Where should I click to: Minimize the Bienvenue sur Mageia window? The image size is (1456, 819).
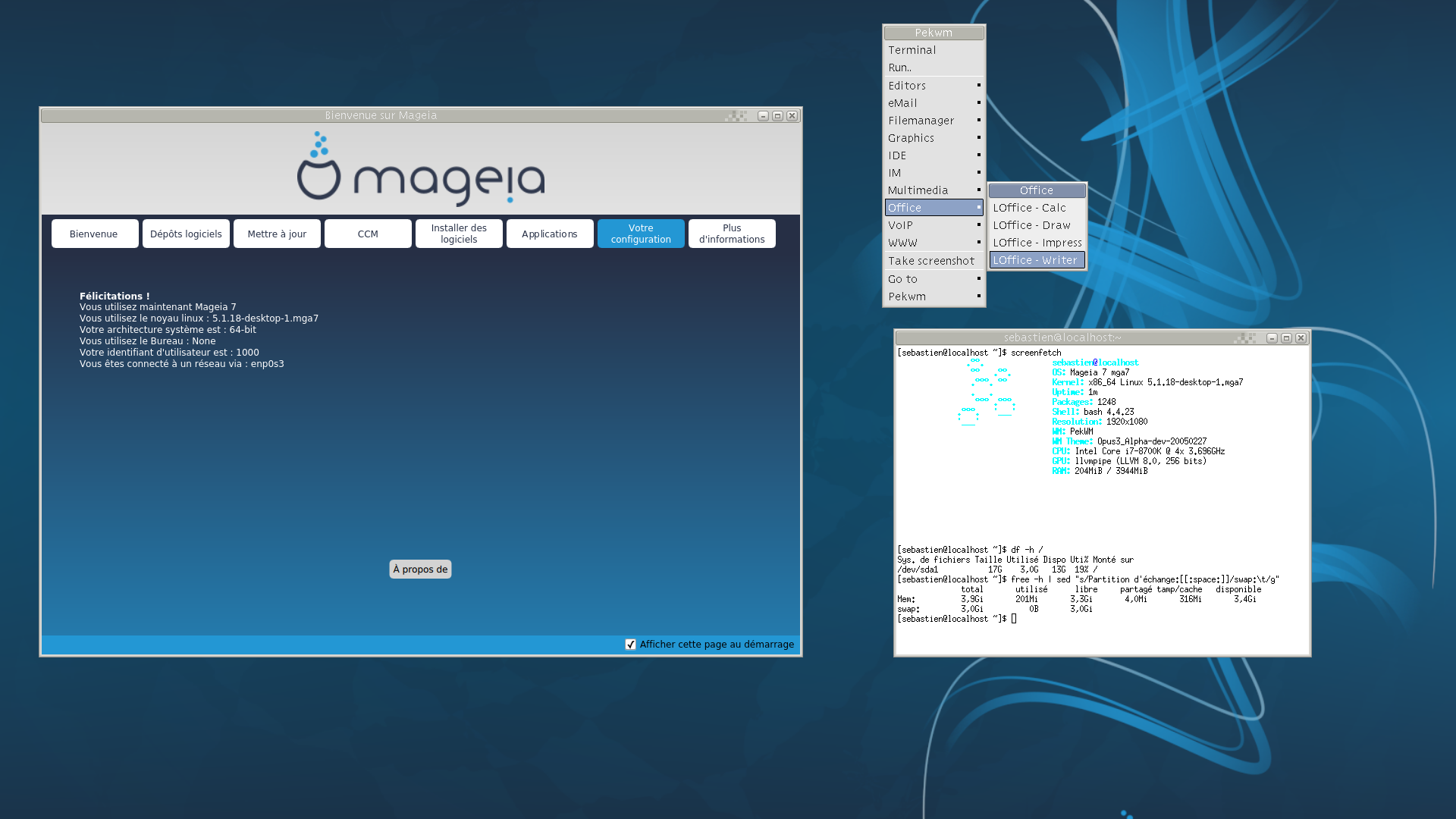763,116
